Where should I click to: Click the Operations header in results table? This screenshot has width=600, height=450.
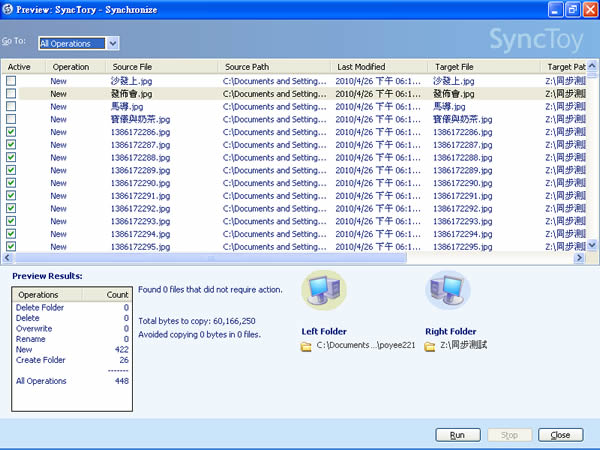[x=47, y=295]
